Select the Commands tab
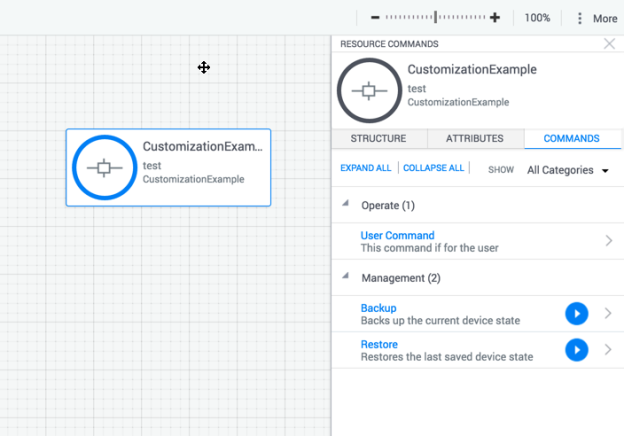This screenshot has width=624, height=436. tap(571, 139)
